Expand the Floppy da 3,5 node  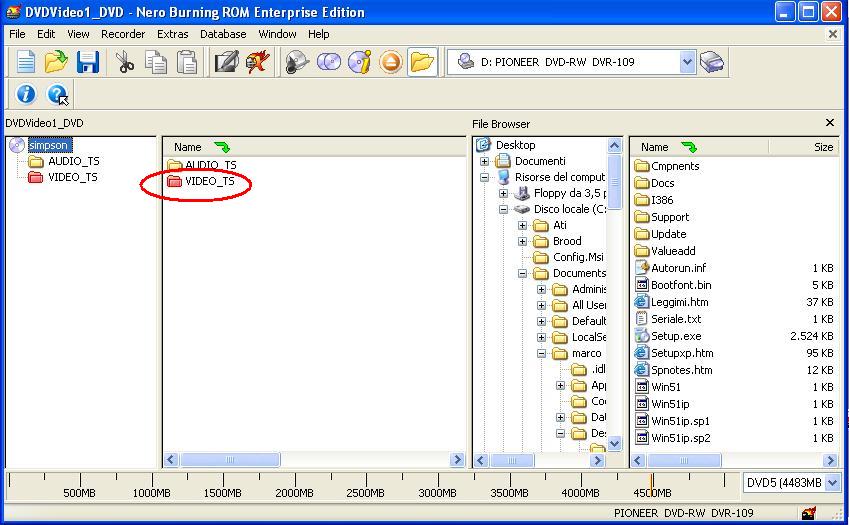coord(504,193)
